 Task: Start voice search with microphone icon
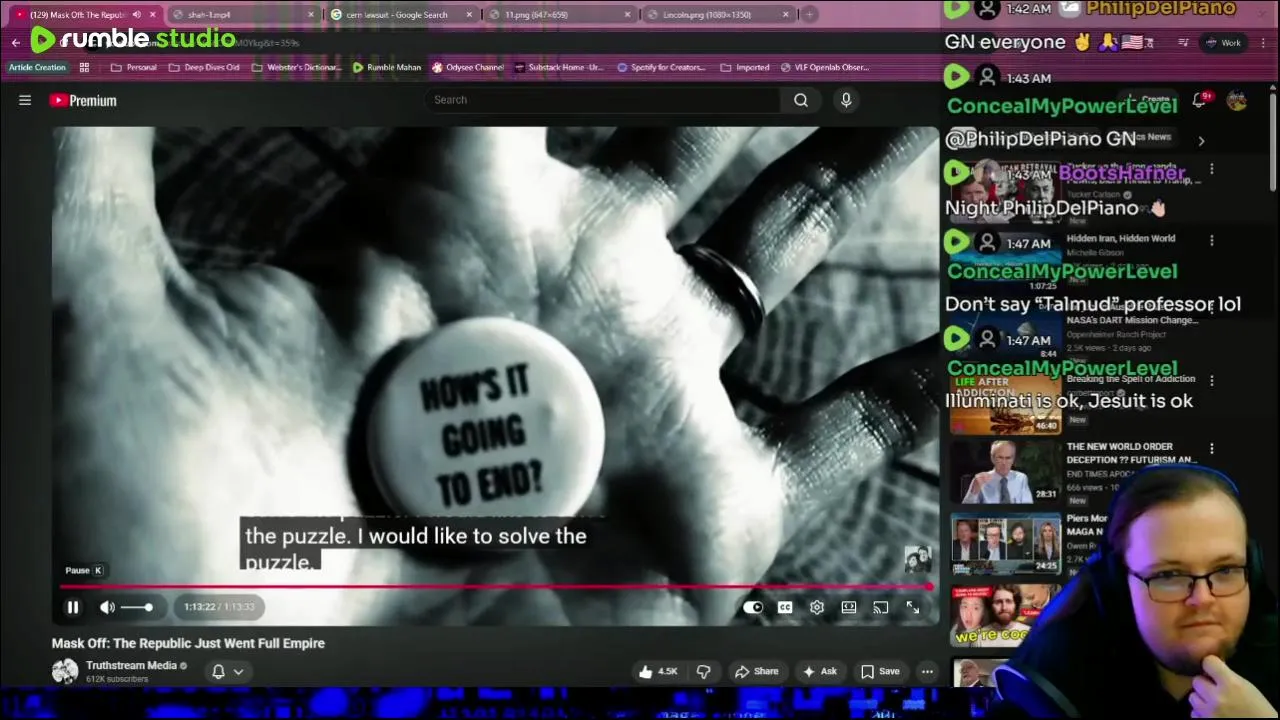[846, 100]
